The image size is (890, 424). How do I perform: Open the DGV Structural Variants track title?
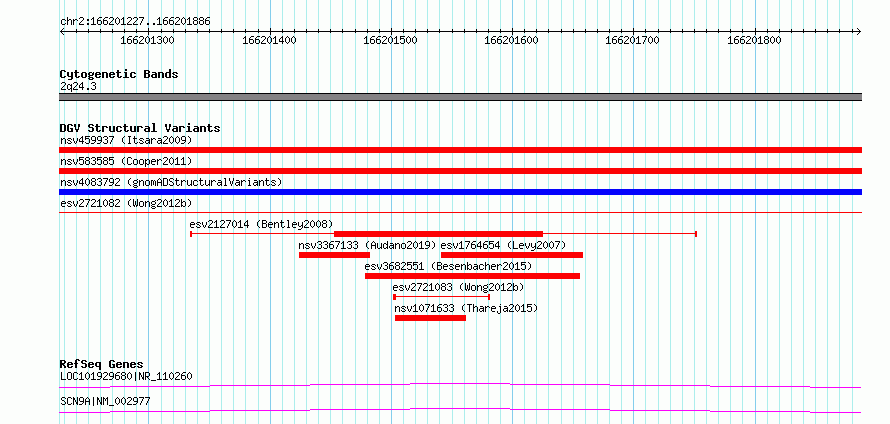click(140, 128)
